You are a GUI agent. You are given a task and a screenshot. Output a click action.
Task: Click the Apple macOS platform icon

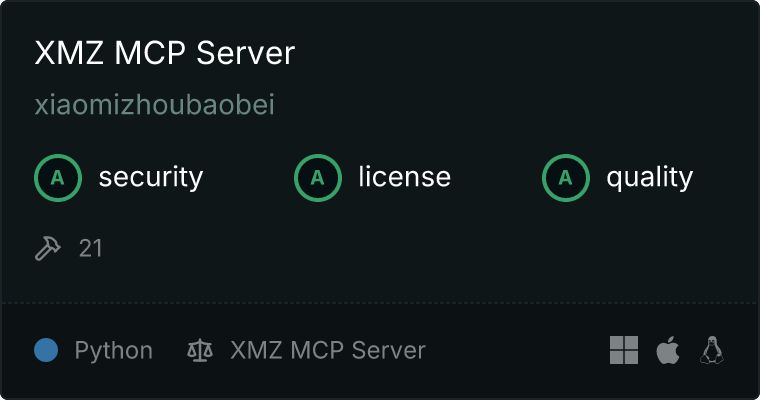tap(668, 350)
